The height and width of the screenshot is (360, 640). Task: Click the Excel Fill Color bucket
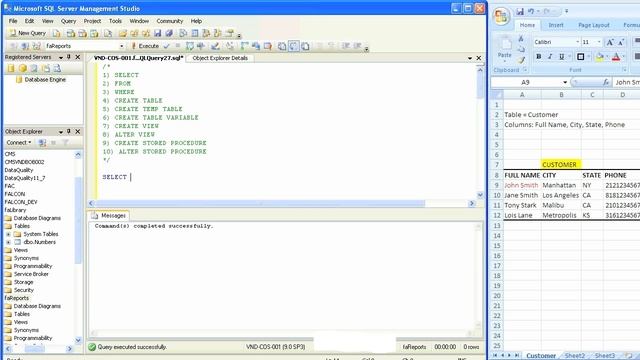(599, 57)
